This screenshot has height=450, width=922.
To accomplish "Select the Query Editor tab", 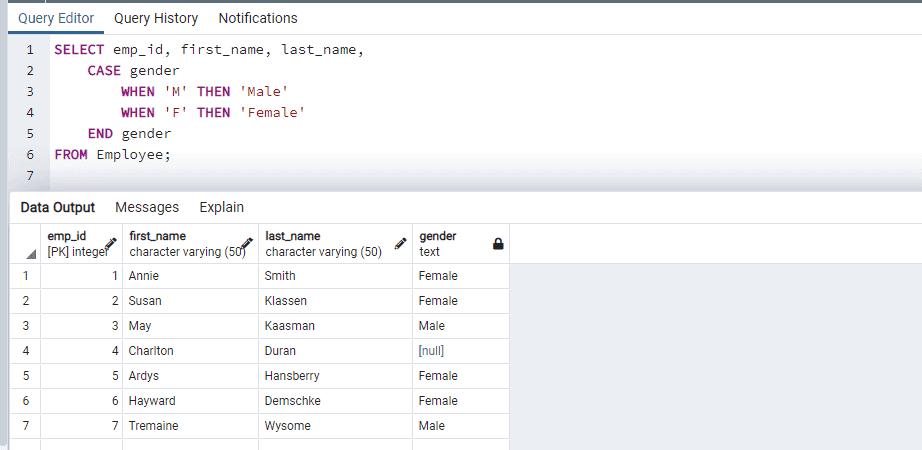I will tap(57, 18).
